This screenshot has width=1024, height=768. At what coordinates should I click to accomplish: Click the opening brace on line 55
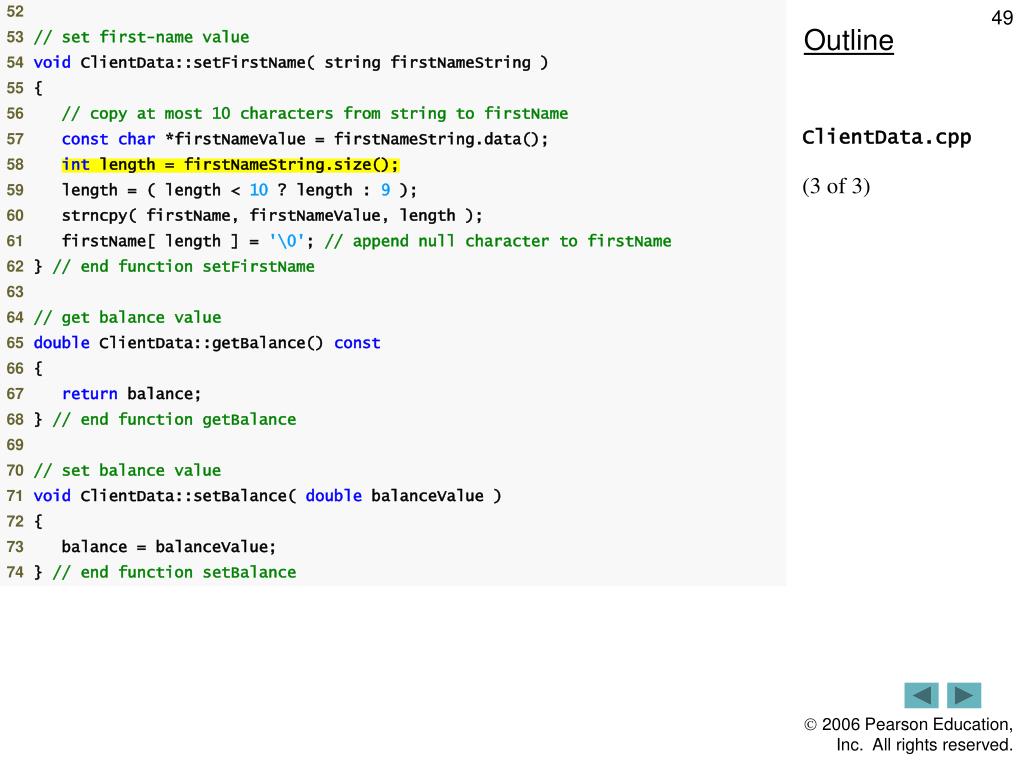pos(38,88)
